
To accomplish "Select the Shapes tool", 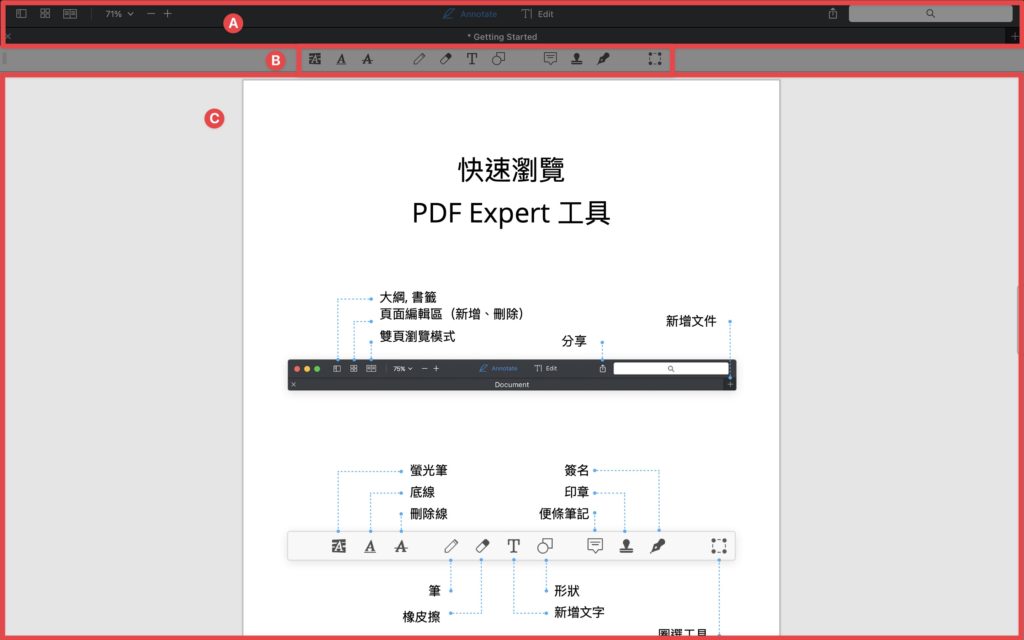I will [498, 59].
